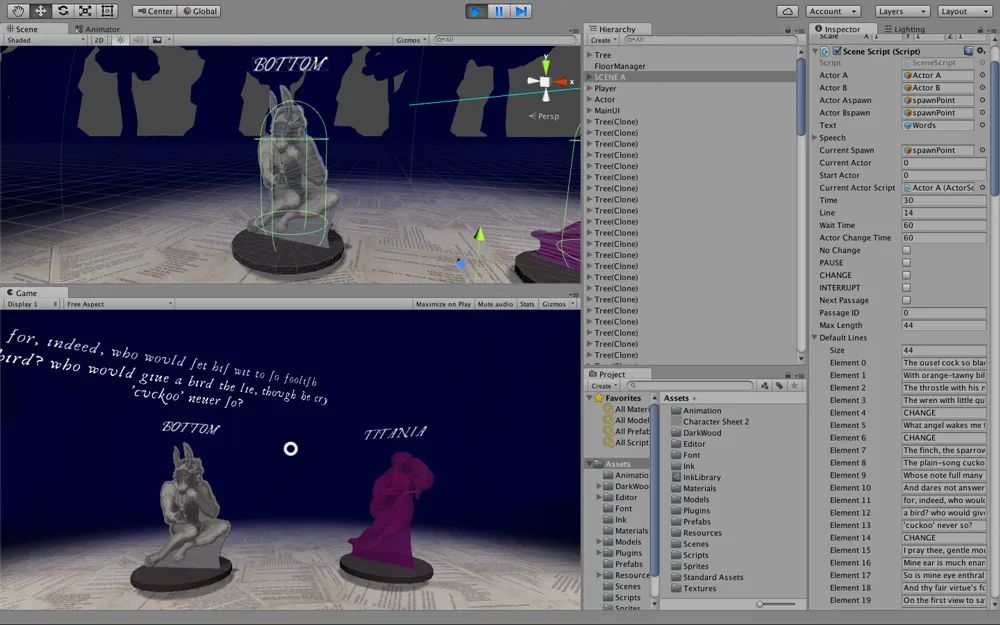Click the Actor A object picker circle
The width and height of the screenshot is (1000, 625).
point(982,75)
